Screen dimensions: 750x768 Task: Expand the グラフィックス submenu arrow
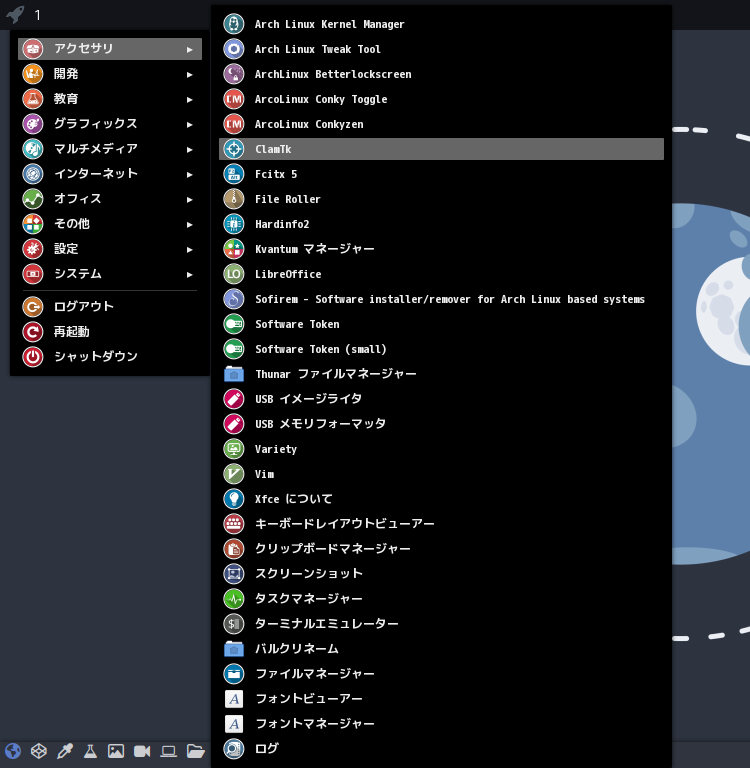[x=190, y=124]
